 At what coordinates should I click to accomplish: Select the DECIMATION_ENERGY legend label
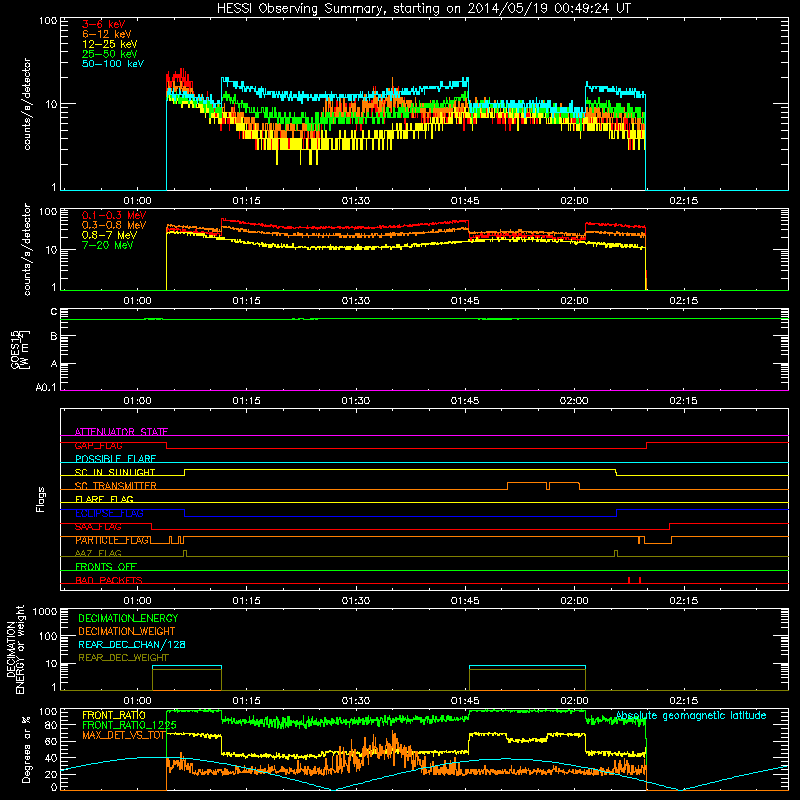[x=128, y=618]
